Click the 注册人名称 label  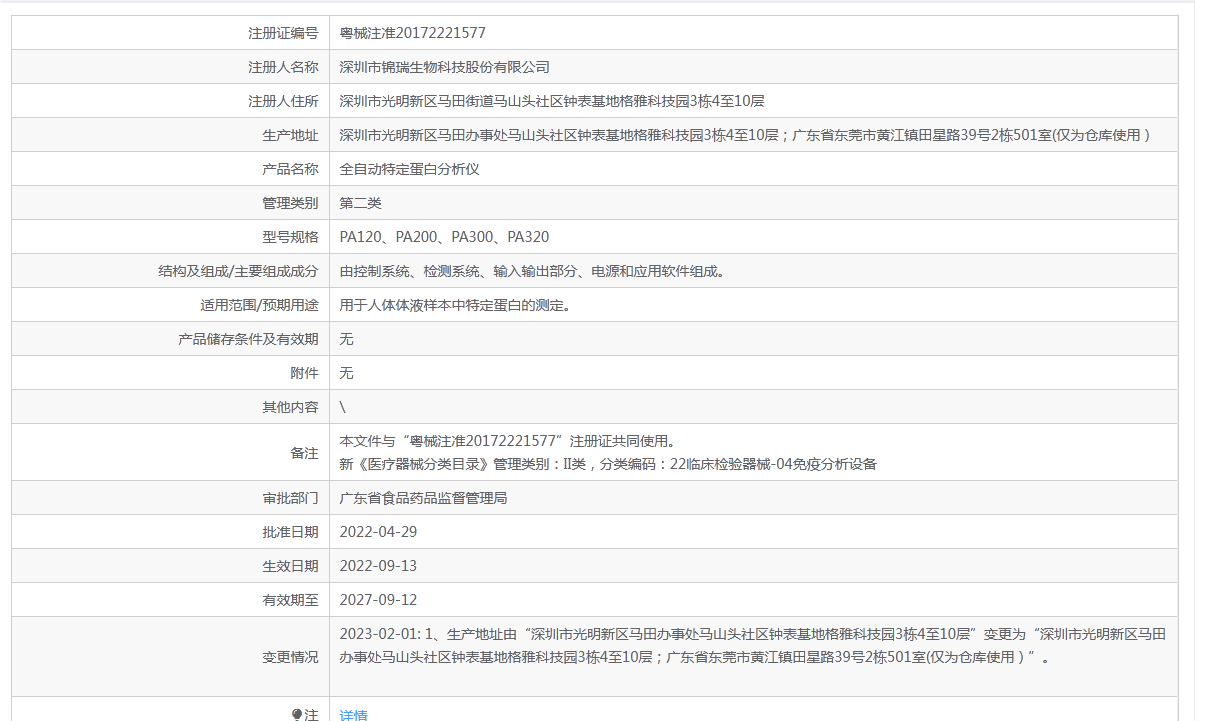[x=283, y=67]
